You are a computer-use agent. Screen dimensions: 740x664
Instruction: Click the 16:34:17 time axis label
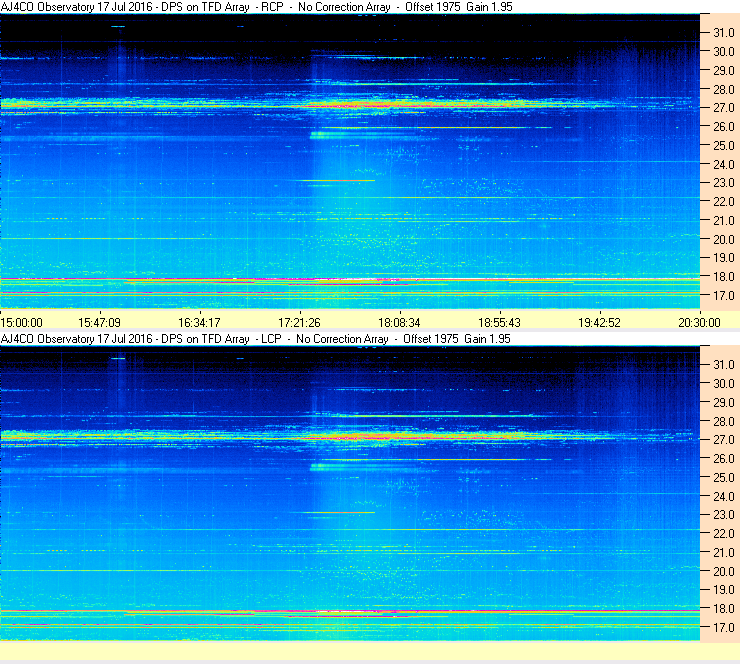(x=199, y=322)
